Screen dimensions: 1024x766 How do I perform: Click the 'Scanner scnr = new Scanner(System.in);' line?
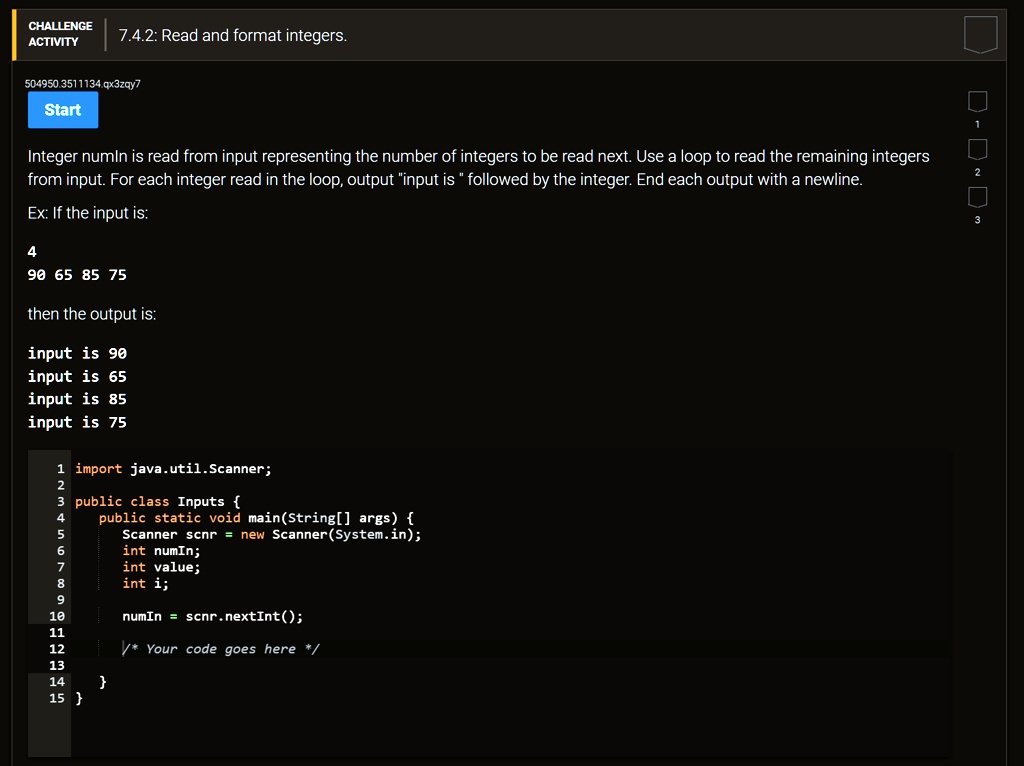click(x=272, y=534)
